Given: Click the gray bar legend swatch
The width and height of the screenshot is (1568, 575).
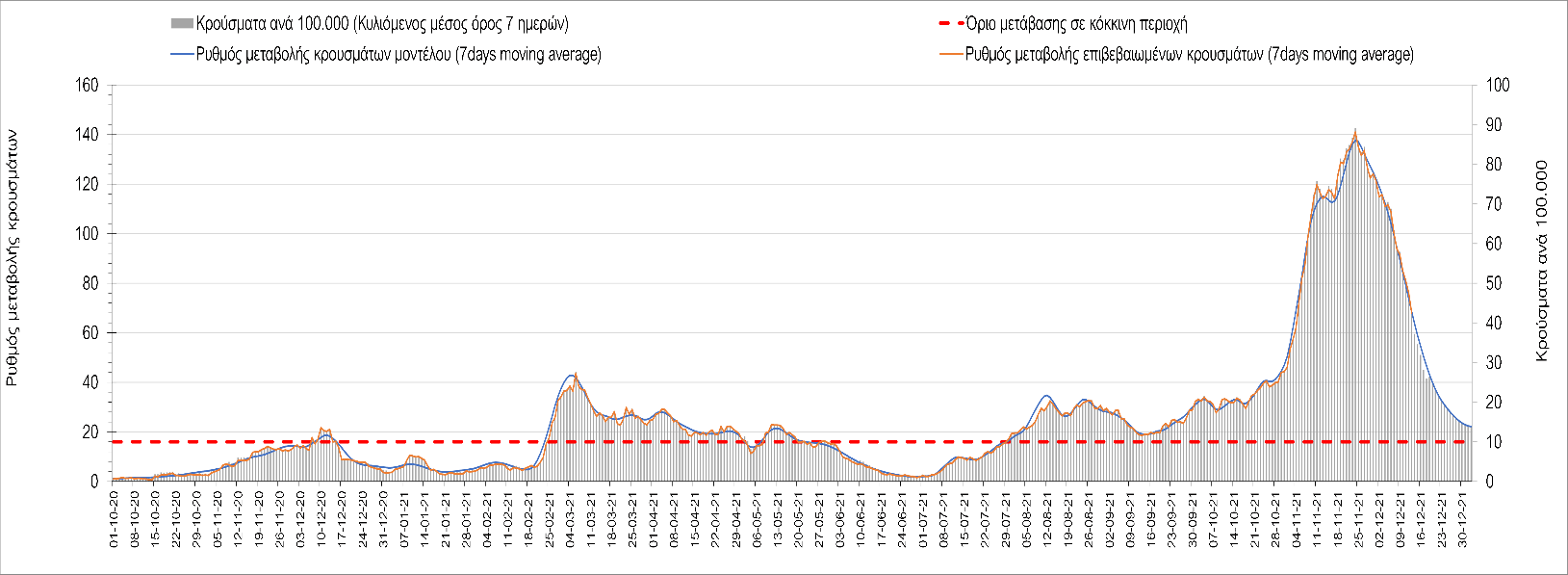Looking at the screenshot, I should [x=182, y=23].
